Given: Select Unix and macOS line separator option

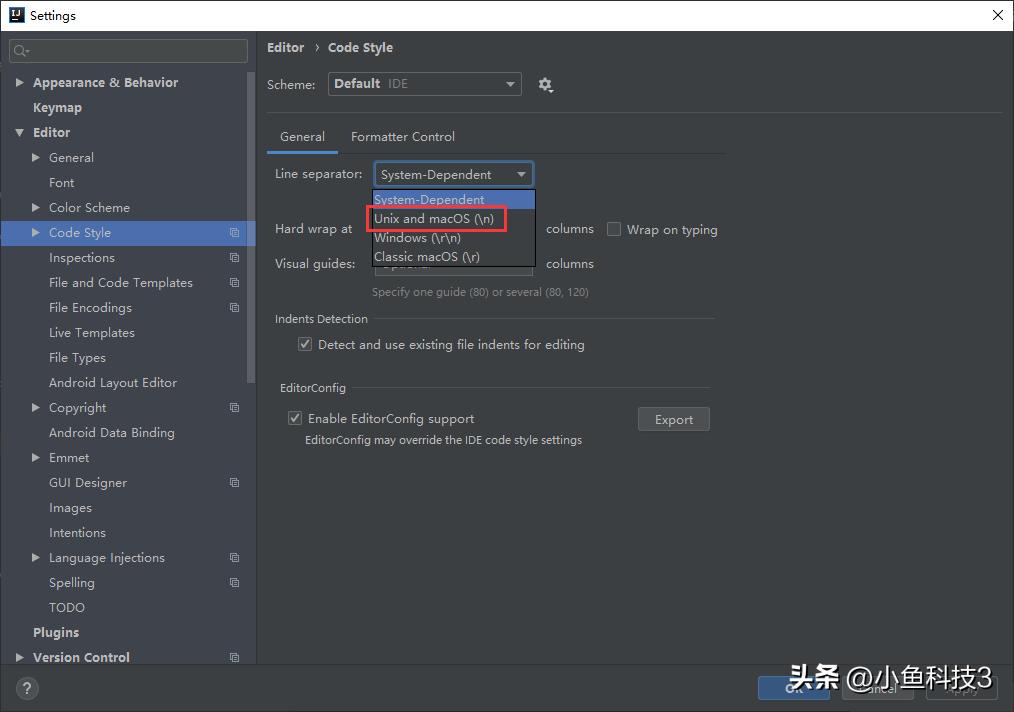Looking at the screenshot, I should 436,218.
